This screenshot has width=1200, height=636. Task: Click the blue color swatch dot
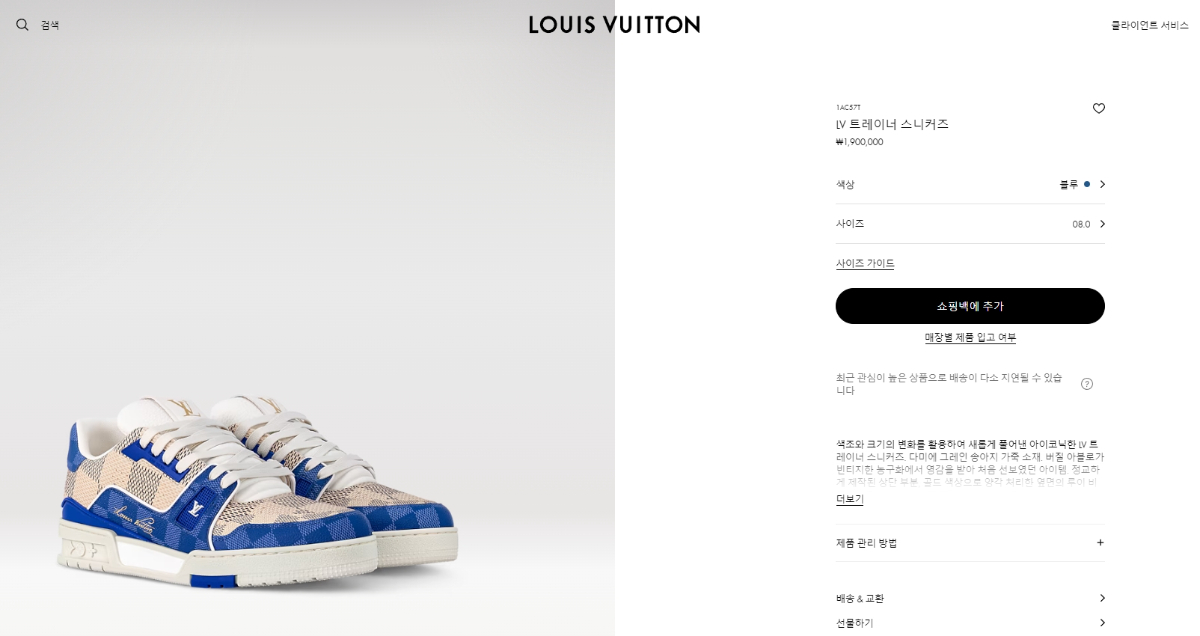pyautogui.click(x=1087, y=184)
